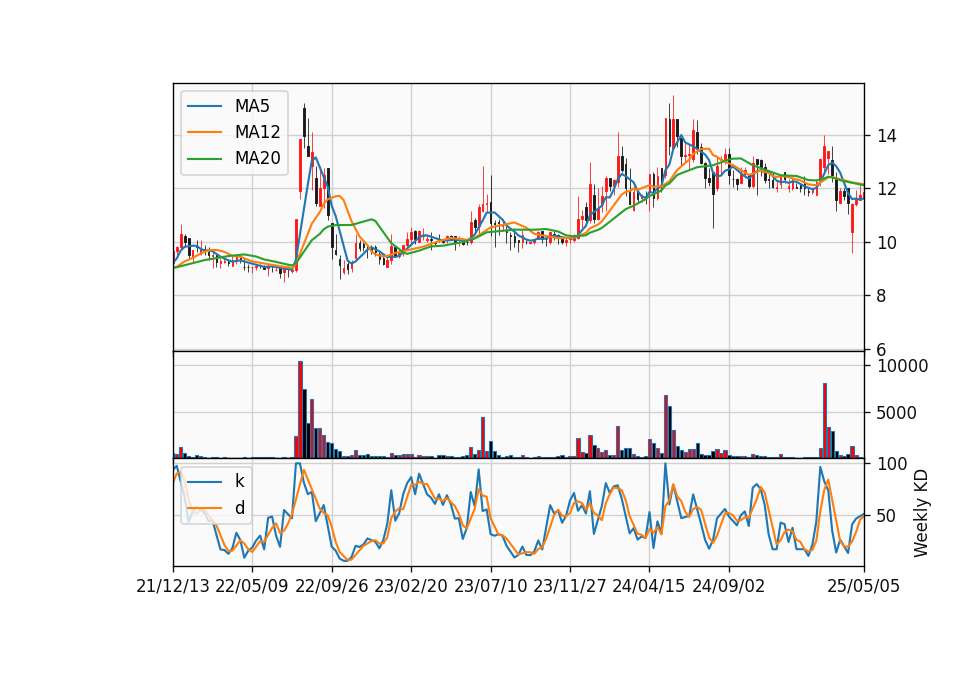The height and width of the screenshot is (690, 960).
Task: Click the 21/12/13 date axis label
Action: click(173, 587)
